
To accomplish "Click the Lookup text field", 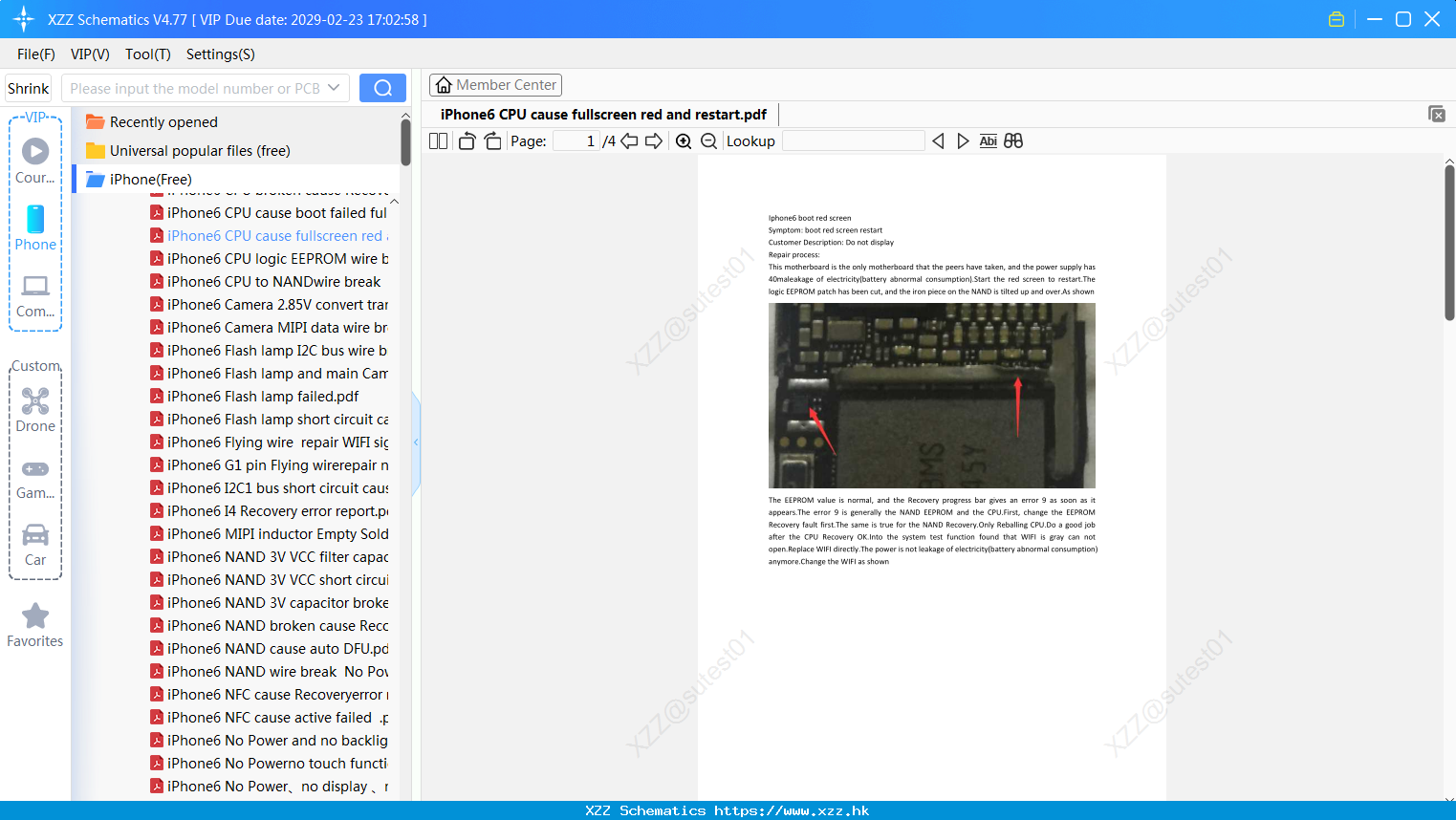I will pos(854,141).
